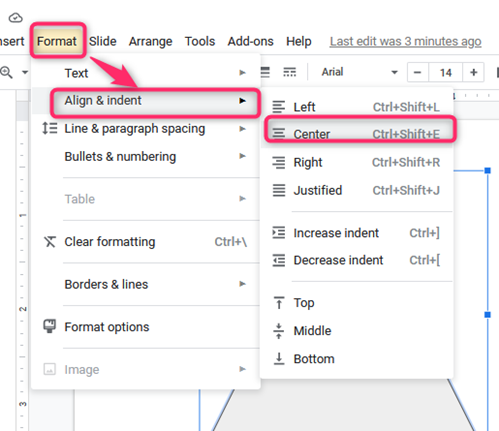This screenshot has width=499, height=431.
Task: Increase font size with plus button
Action: point(473,72)
